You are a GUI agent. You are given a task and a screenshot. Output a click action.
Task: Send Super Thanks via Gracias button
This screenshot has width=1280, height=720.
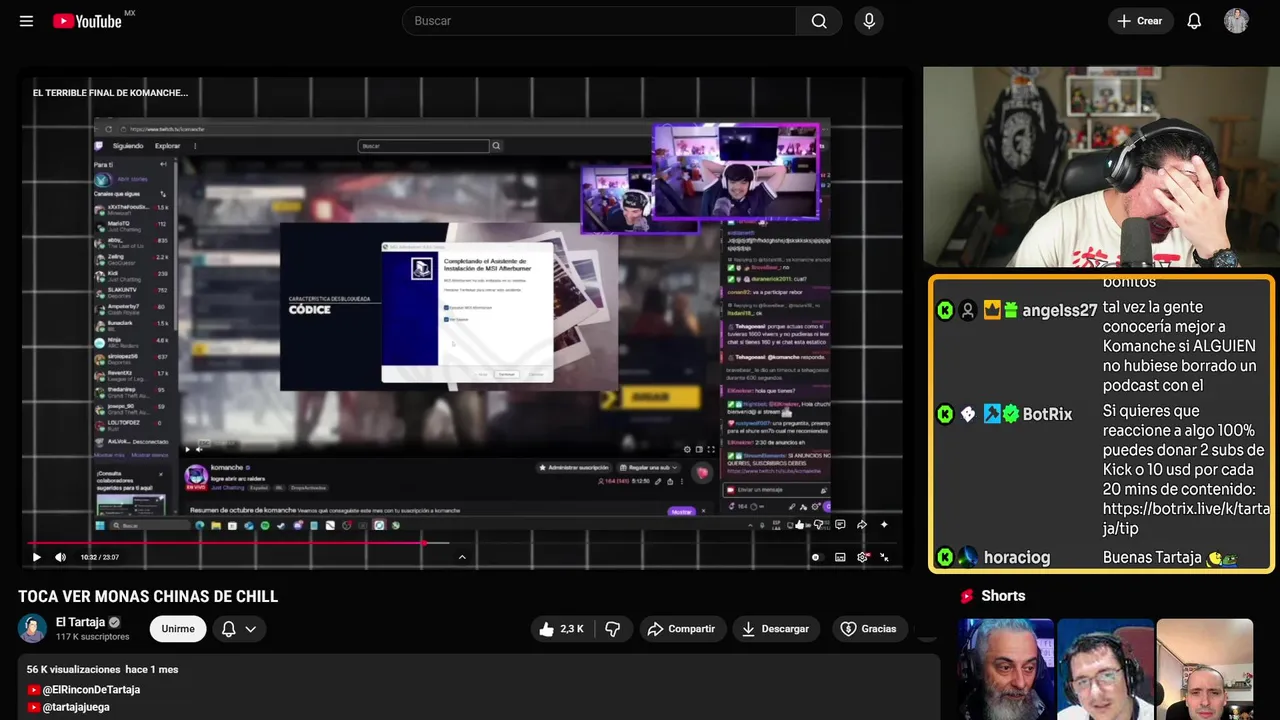click(869, 629)
